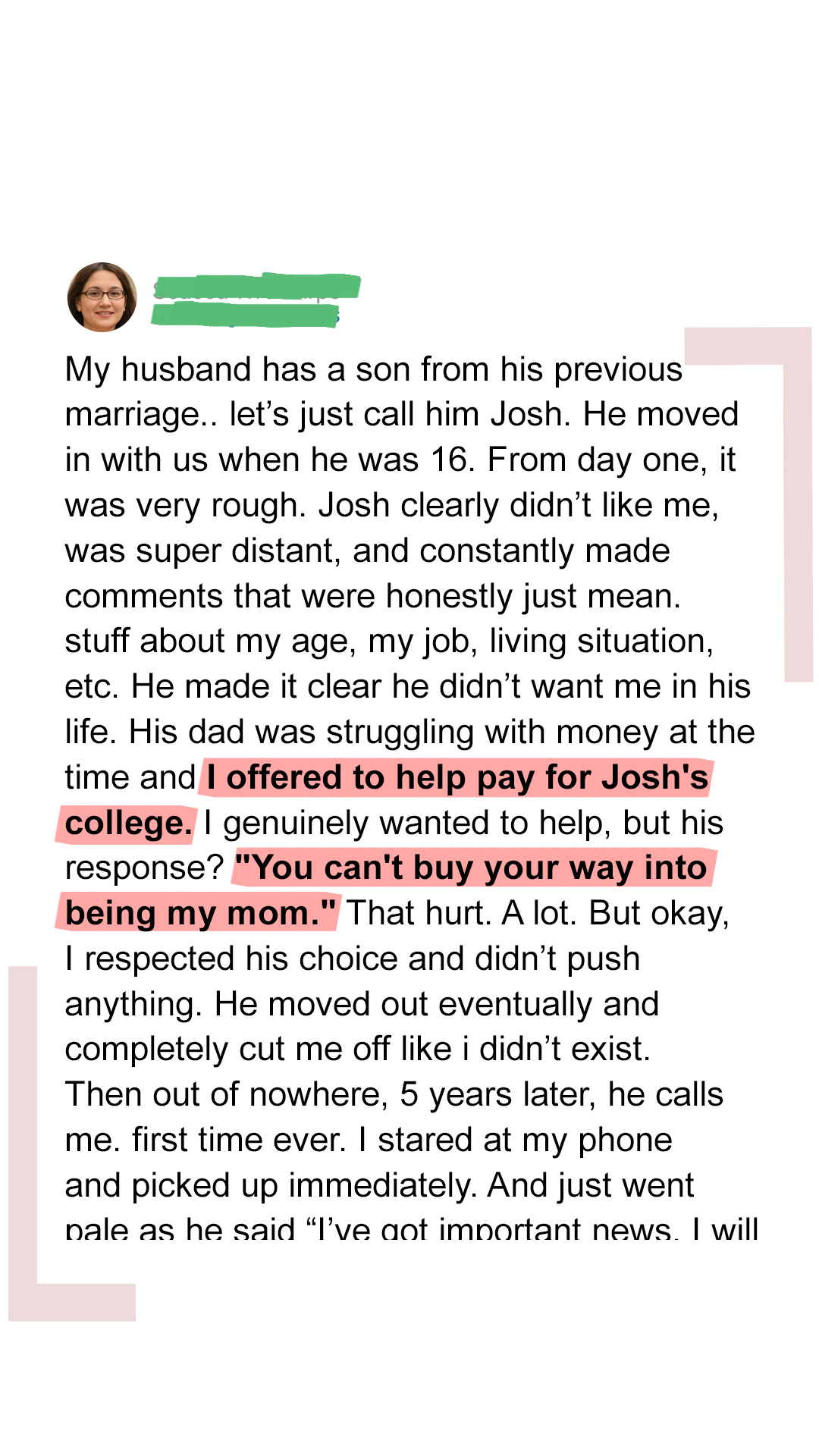Open the green-redacted username beside the avatar
This screenshot has width=819, height=1456.
tap(256, 286)
